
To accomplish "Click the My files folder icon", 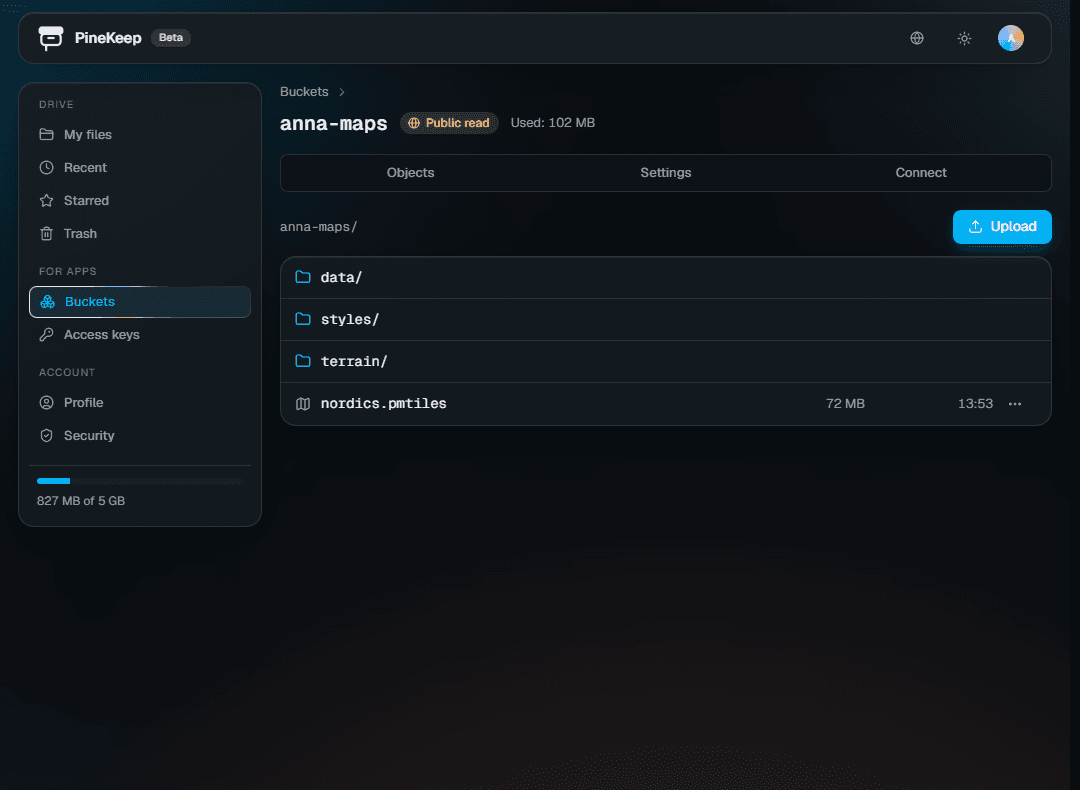I will point(46,134).
